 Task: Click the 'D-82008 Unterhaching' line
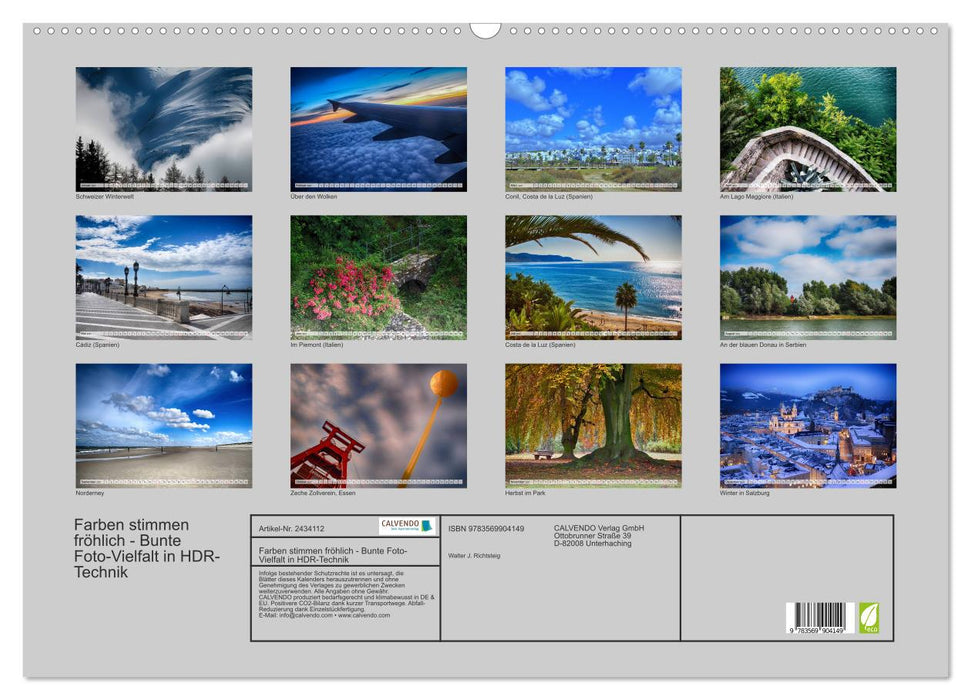pyautogui.click(x=593, y=543)
